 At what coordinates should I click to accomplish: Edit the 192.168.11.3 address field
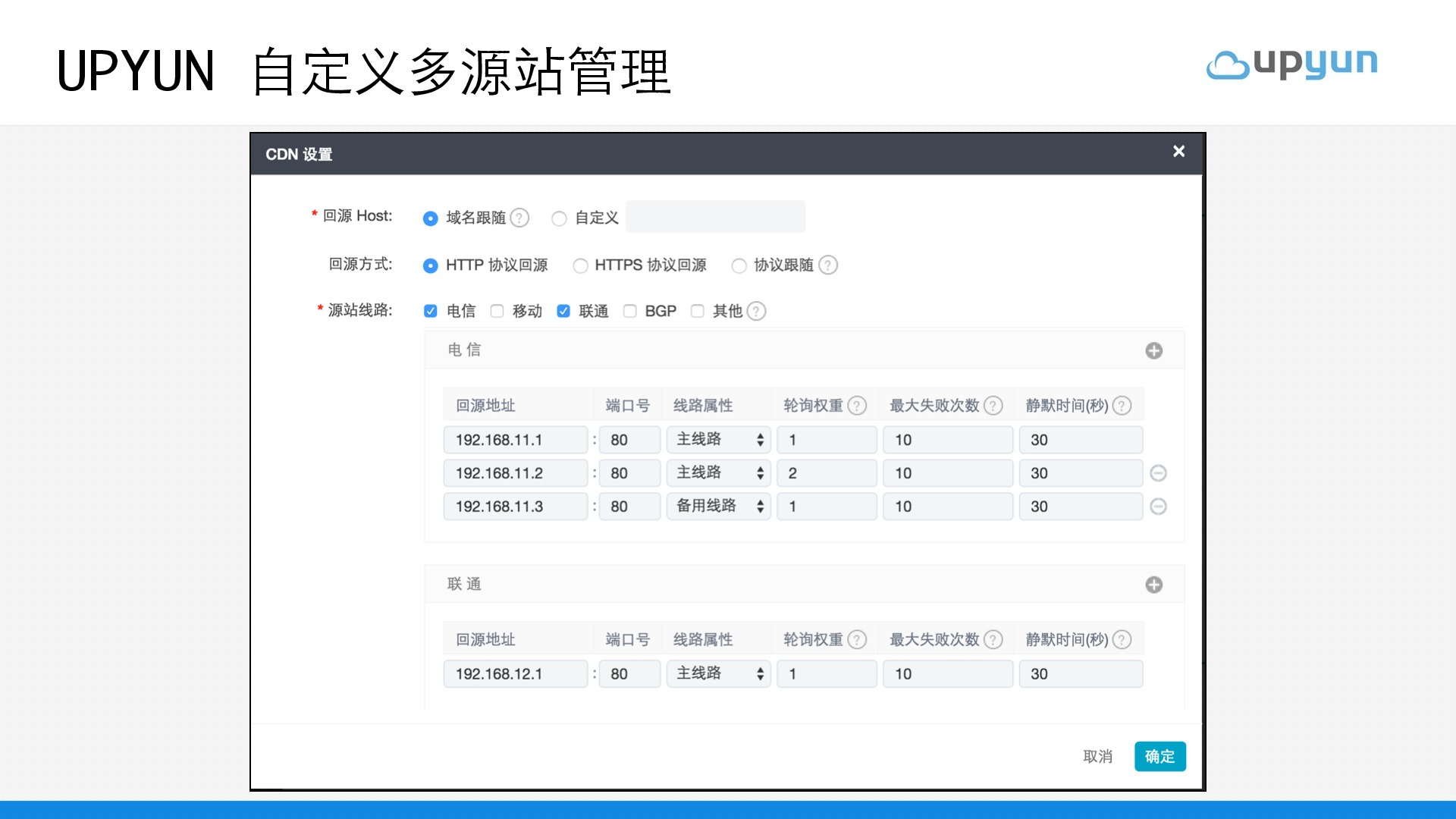coord(516,507)
